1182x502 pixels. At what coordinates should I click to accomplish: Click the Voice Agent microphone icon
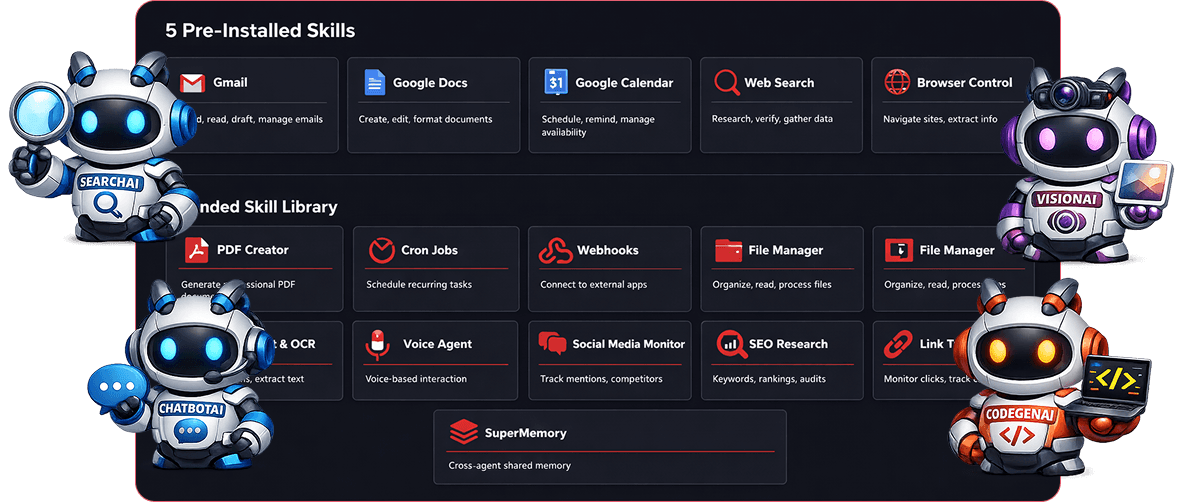pos(377,344)
